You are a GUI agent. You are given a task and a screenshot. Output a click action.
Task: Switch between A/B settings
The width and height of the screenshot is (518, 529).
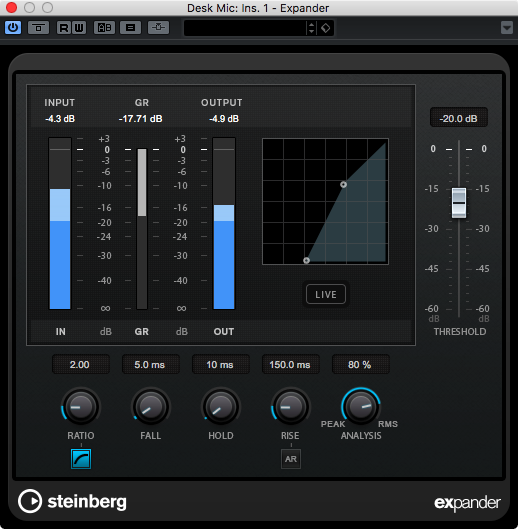point(104,28)
